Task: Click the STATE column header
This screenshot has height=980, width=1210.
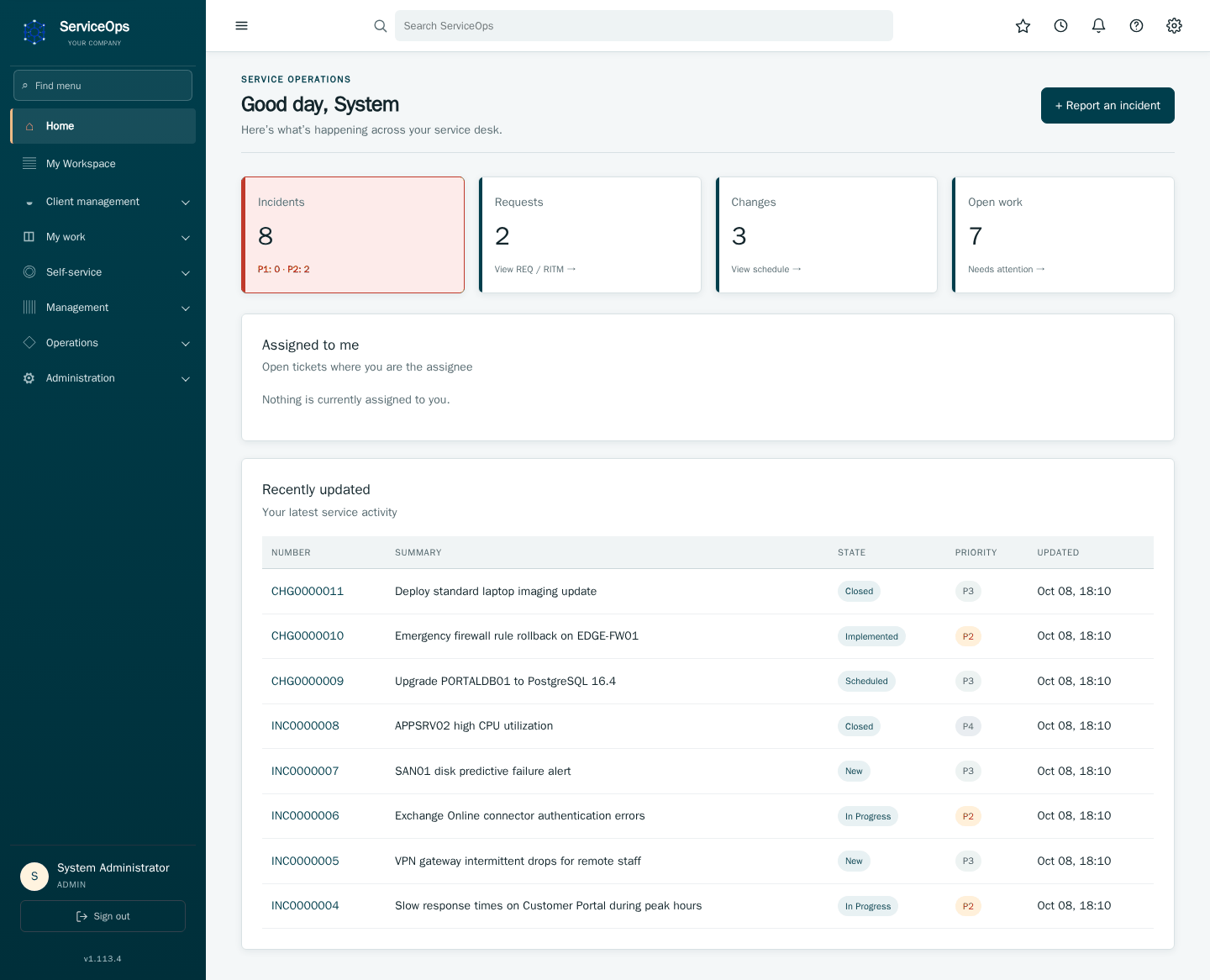Action: 851,553
